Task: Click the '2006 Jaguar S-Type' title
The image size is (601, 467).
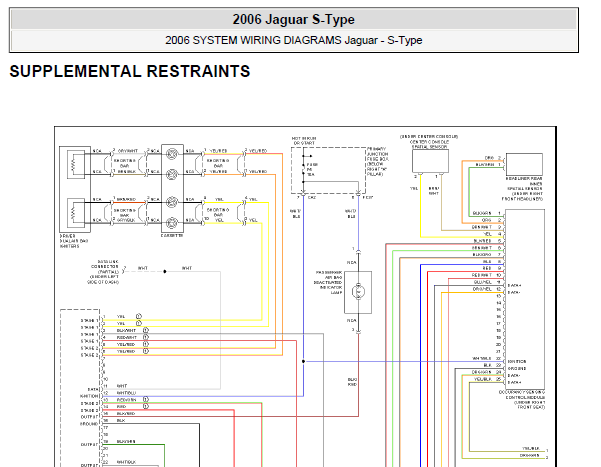Action: click(294, 20)
